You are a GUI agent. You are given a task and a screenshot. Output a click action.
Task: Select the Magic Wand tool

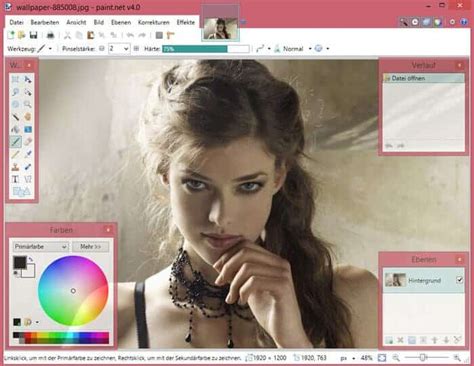tap(15, 117)
